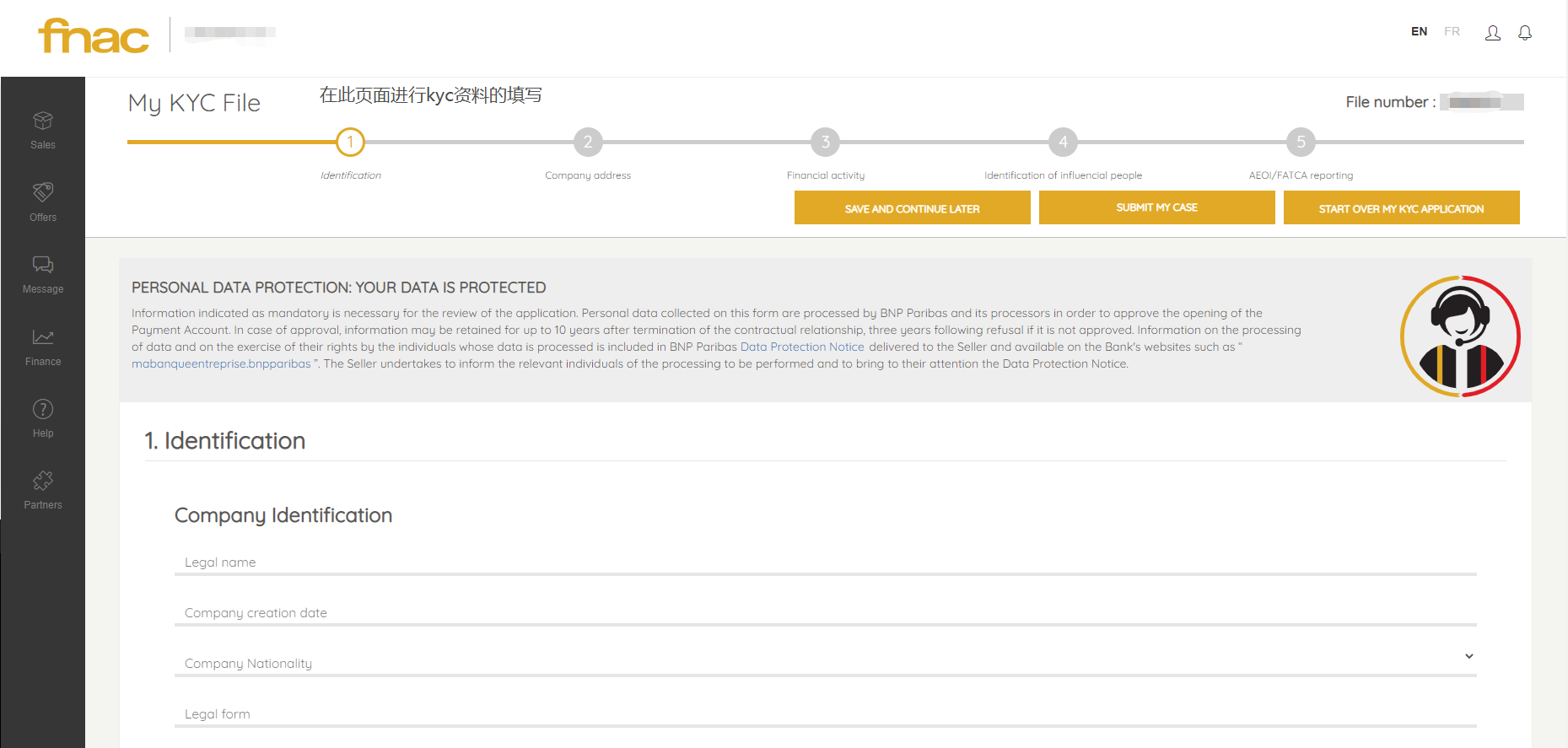The height and width of the screenshot is (748, 1568).
Task: Open the Finance chart icon
Action: coord(43,338)
